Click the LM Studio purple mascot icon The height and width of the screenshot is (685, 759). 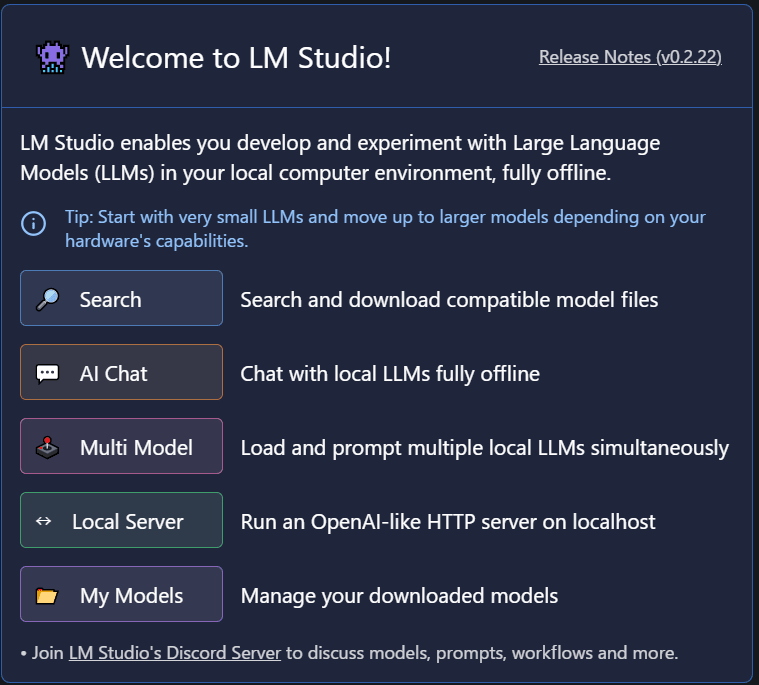coord(52,57)
